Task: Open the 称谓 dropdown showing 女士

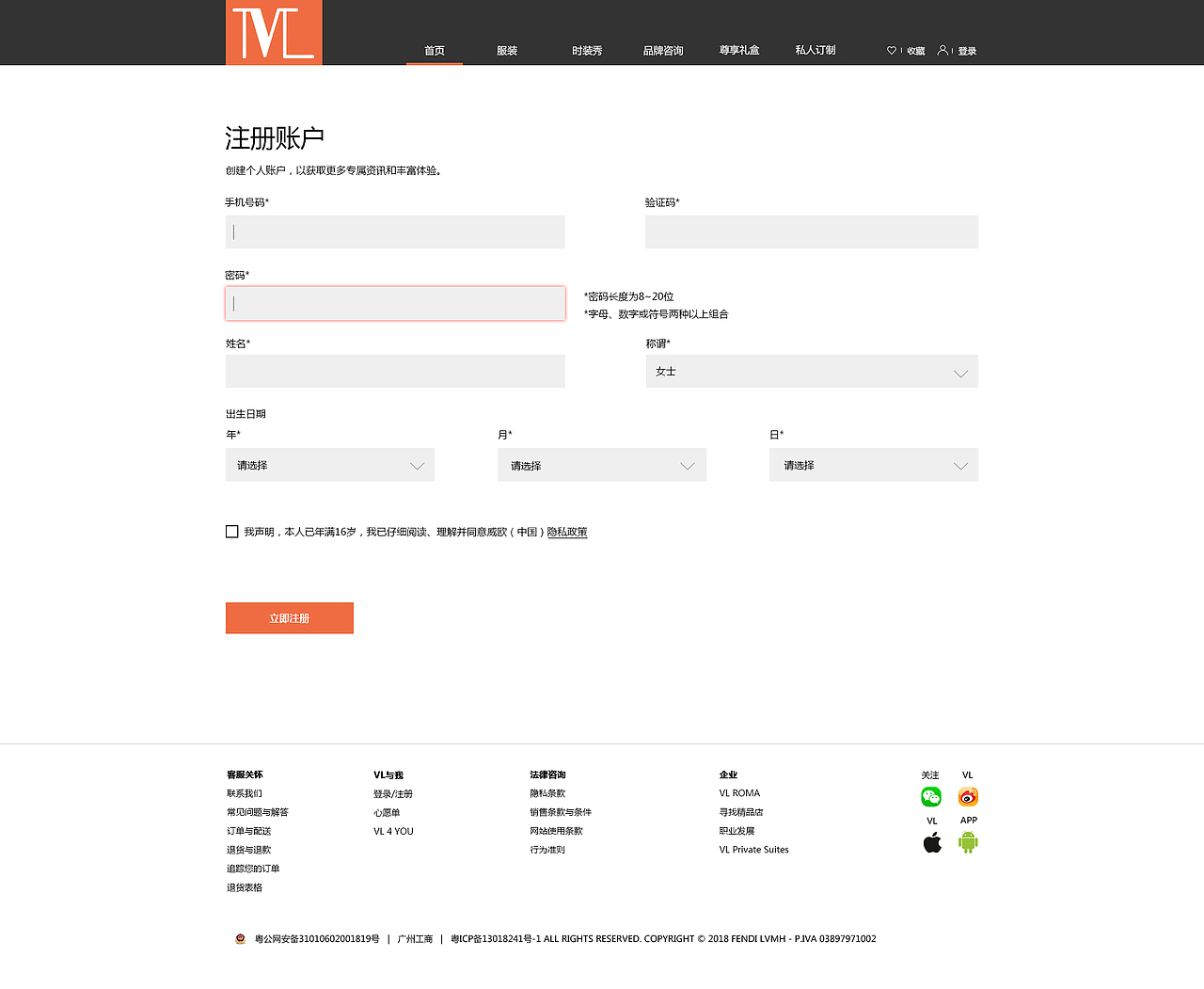Action: (812, 371)
